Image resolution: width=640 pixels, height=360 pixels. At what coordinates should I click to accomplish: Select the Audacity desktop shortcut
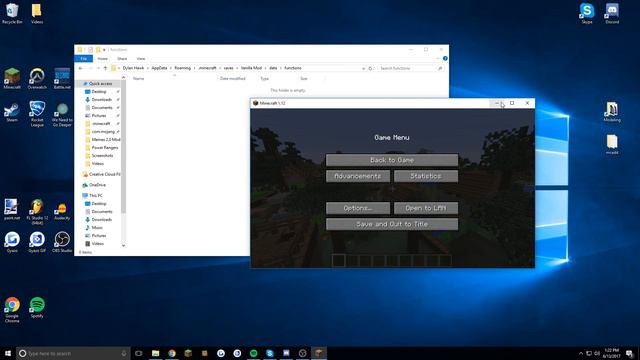[62, 211]
